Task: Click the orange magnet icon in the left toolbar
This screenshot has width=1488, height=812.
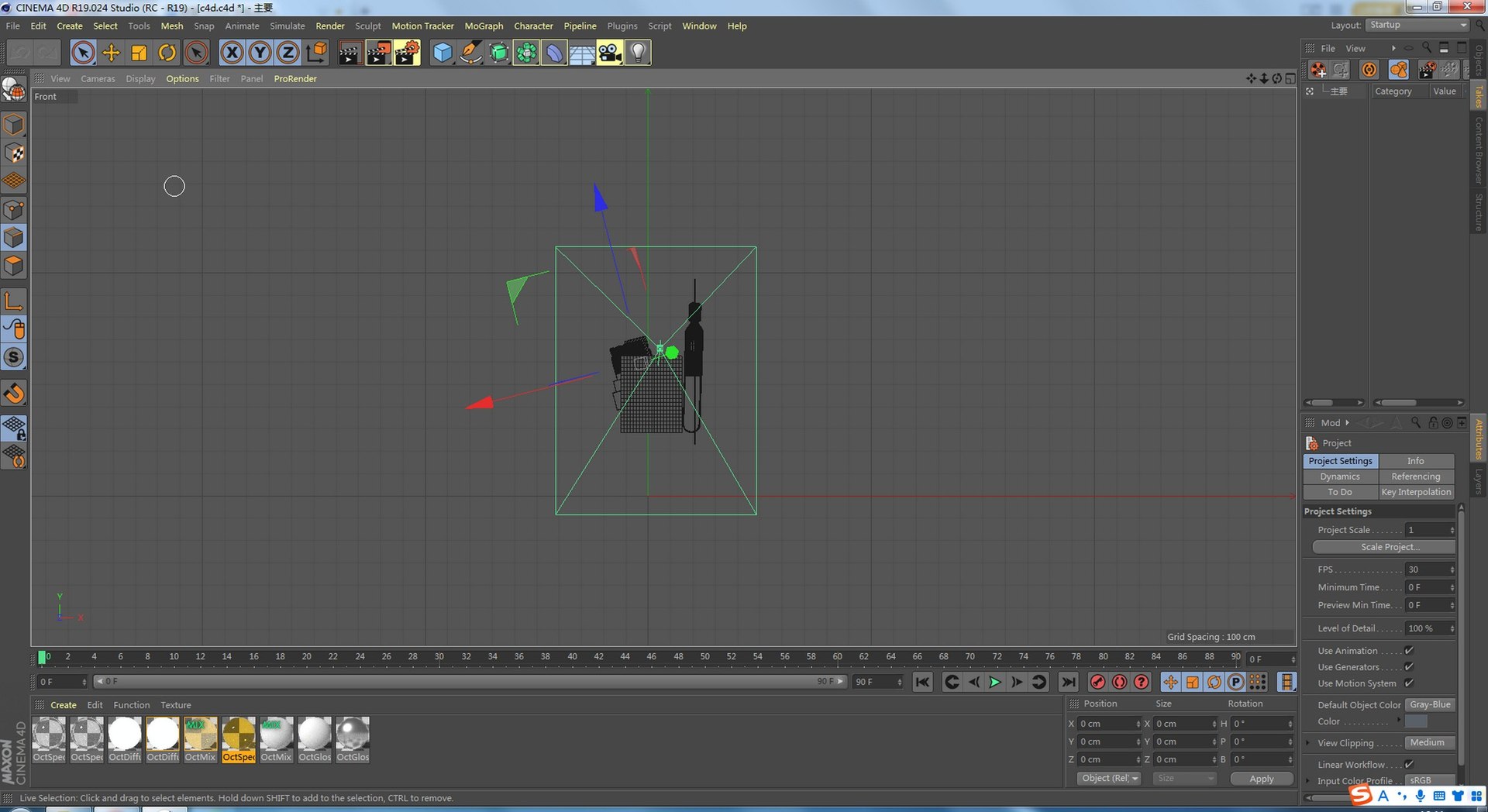Action: [x=14, y=393]
